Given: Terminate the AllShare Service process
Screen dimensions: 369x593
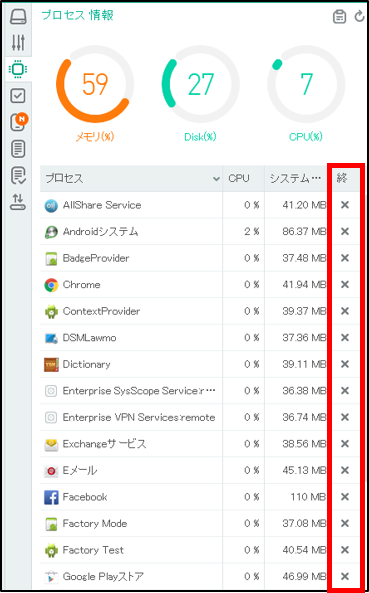Looking at the screenshot, I should point(344,205).
